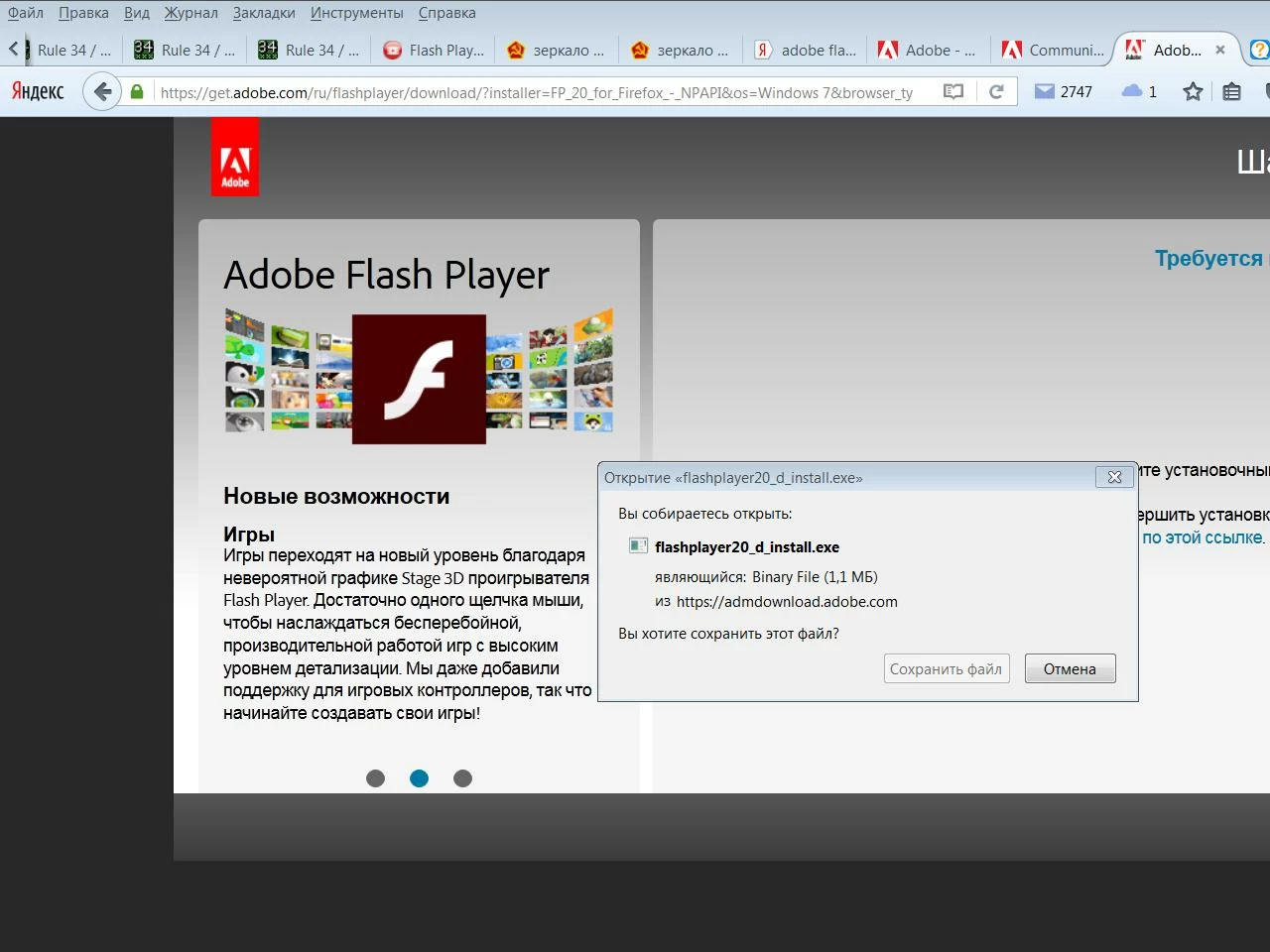
Task: Click the Яндекс logo button
Action: pos(38,91)
